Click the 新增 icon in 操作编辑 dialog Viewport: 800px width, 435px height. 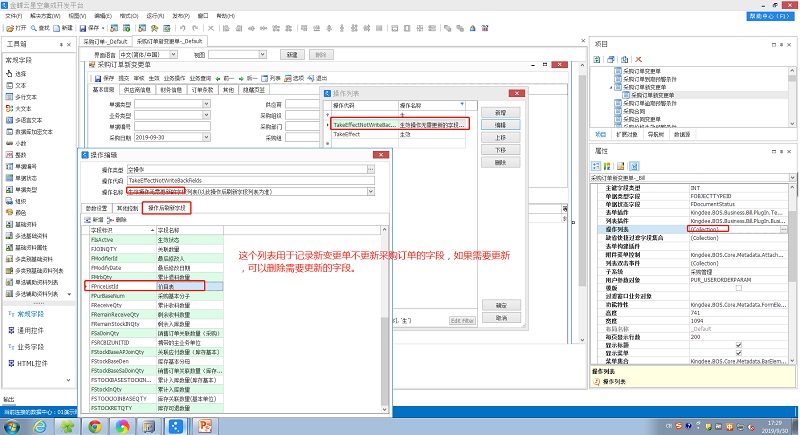[93, 219]
